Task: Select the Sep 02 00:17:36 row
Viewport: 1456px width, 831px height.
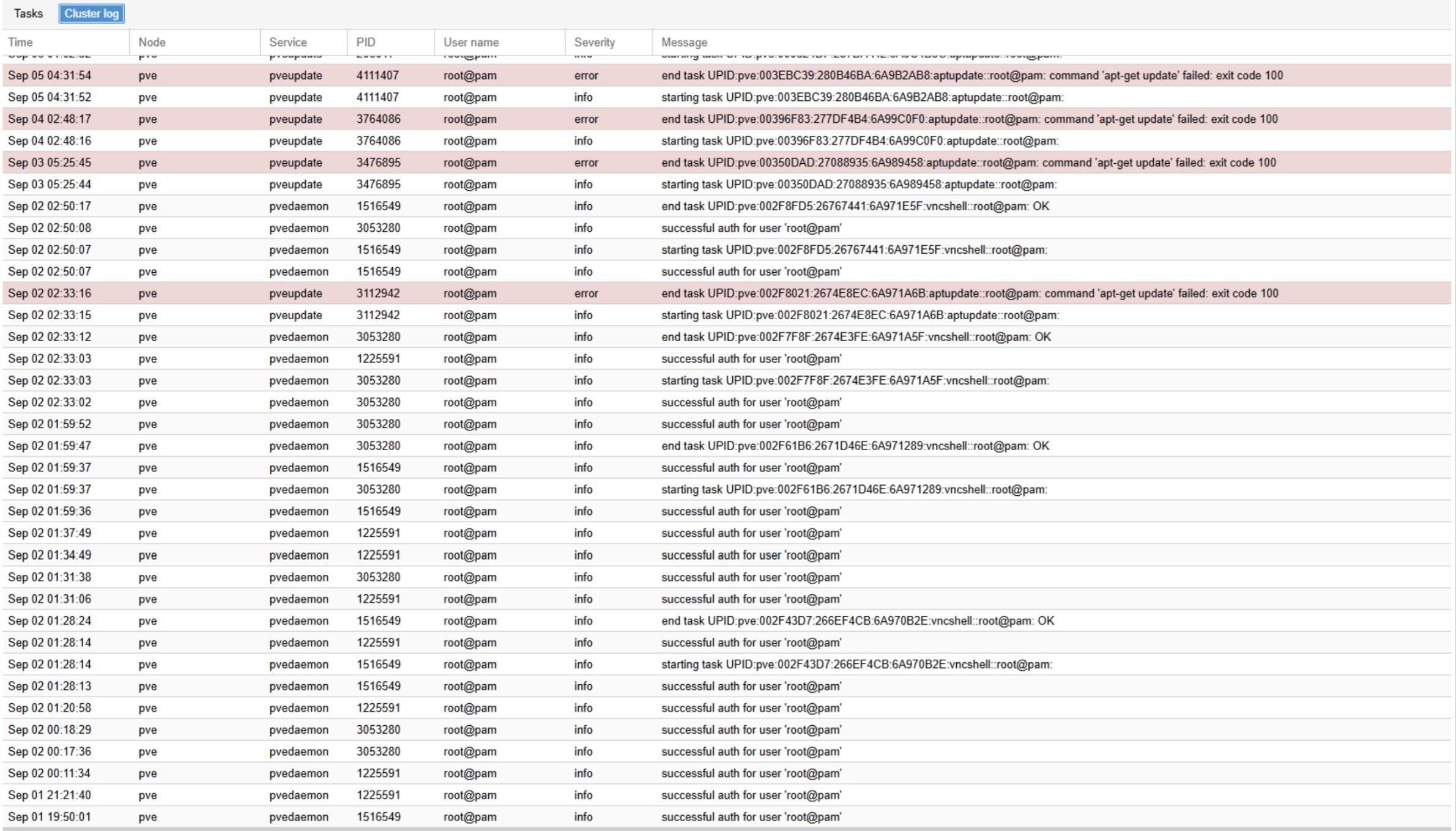Action: (727, 752)
